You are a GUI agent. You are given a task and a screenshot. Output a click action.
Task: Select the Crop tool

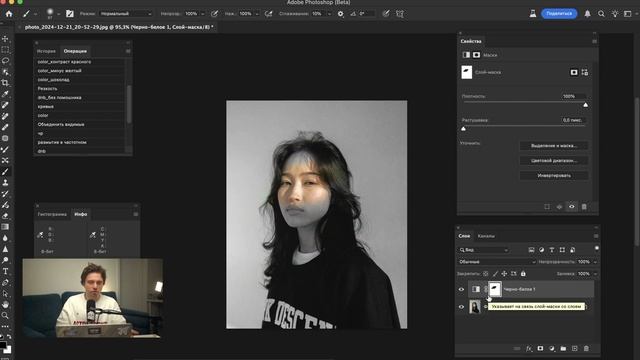(5, 83)
